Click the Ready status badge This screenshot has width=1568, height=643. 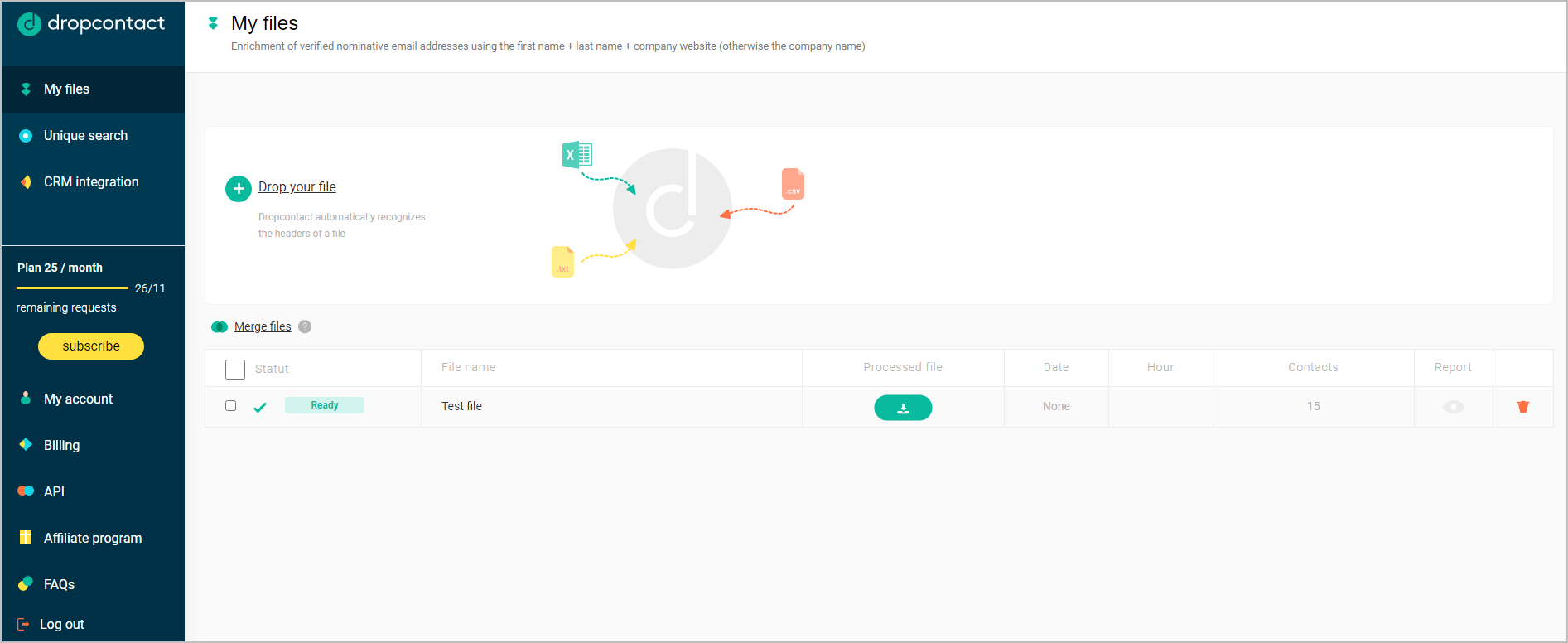coord(325,405)
